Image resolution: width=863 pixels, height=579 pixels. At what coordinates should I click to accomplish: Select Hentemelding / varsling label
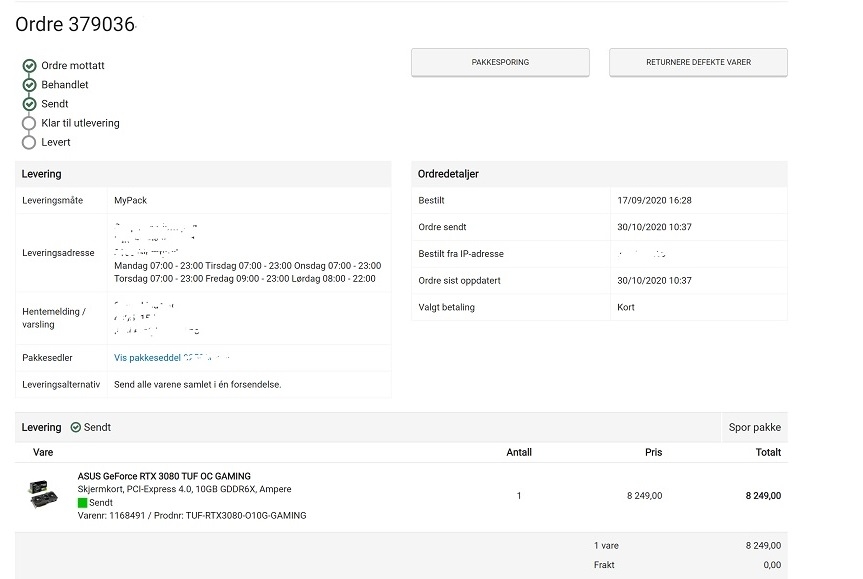click(54, 318)
